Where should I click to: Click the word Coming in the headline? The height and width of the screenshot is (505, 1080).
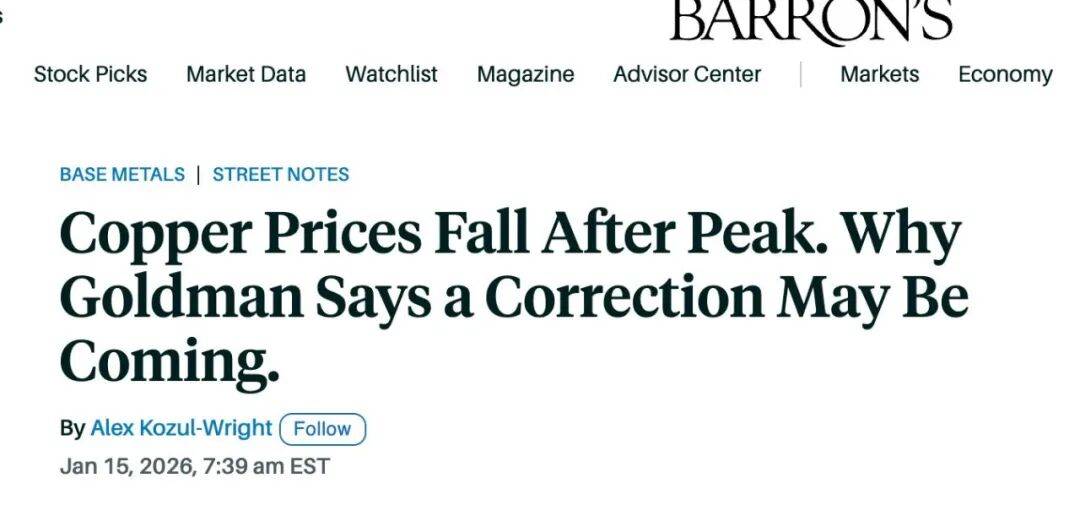click(x=168, y=360)
